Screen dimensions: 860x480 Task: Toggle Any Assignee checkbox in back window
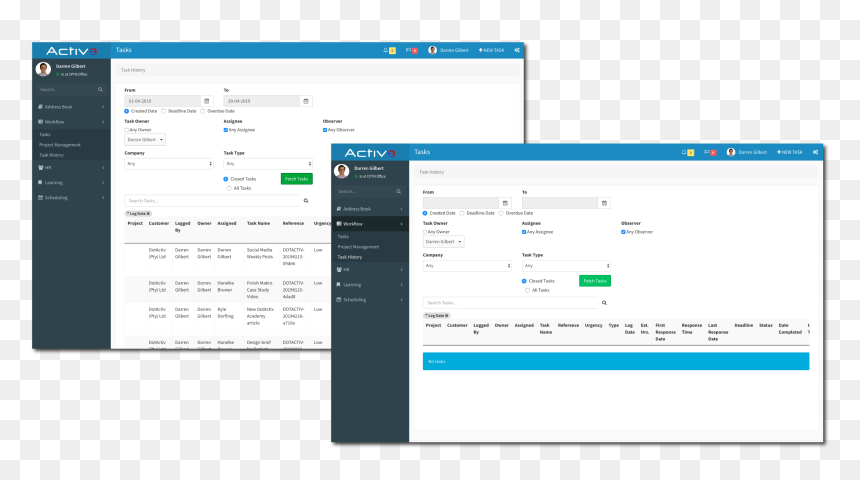(225, 130)
